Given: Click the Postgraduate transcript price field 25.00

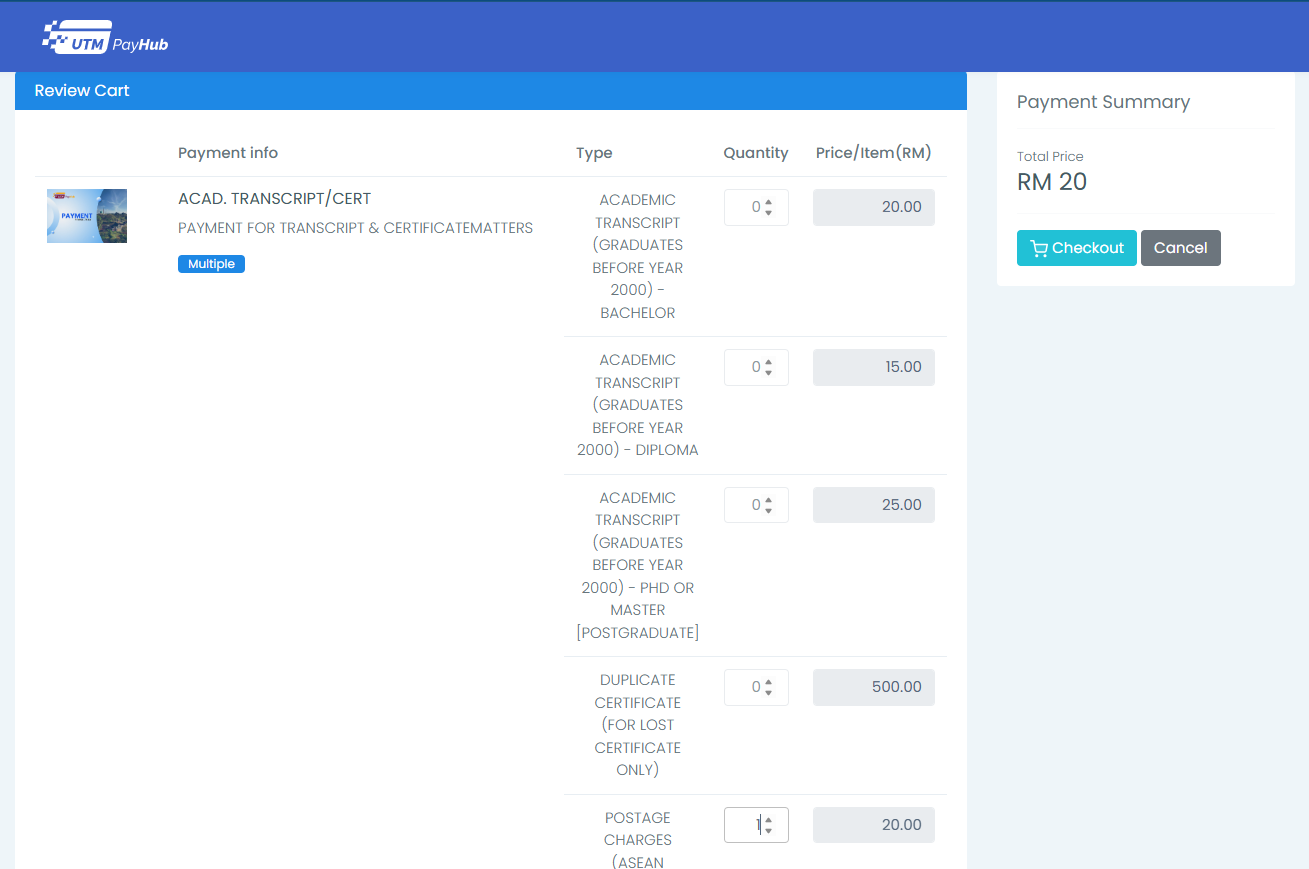Looking at the screenshot, I should (x=873, y=505).
